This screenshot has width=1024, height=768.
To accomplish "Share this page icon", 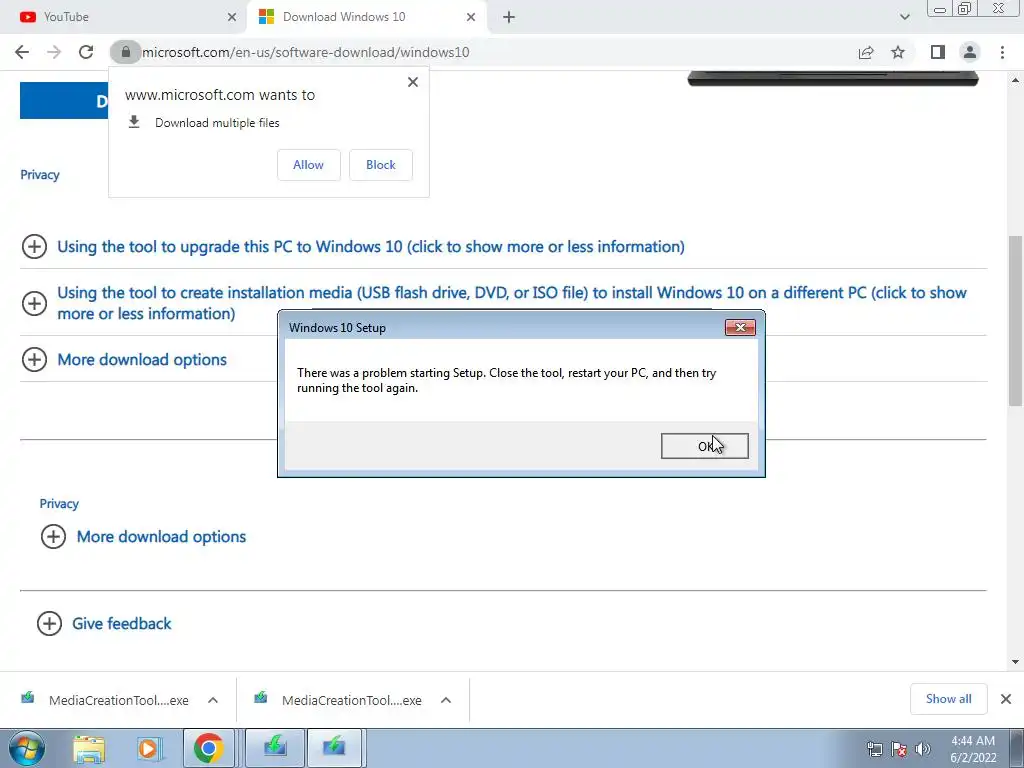I will click(866, 52).
